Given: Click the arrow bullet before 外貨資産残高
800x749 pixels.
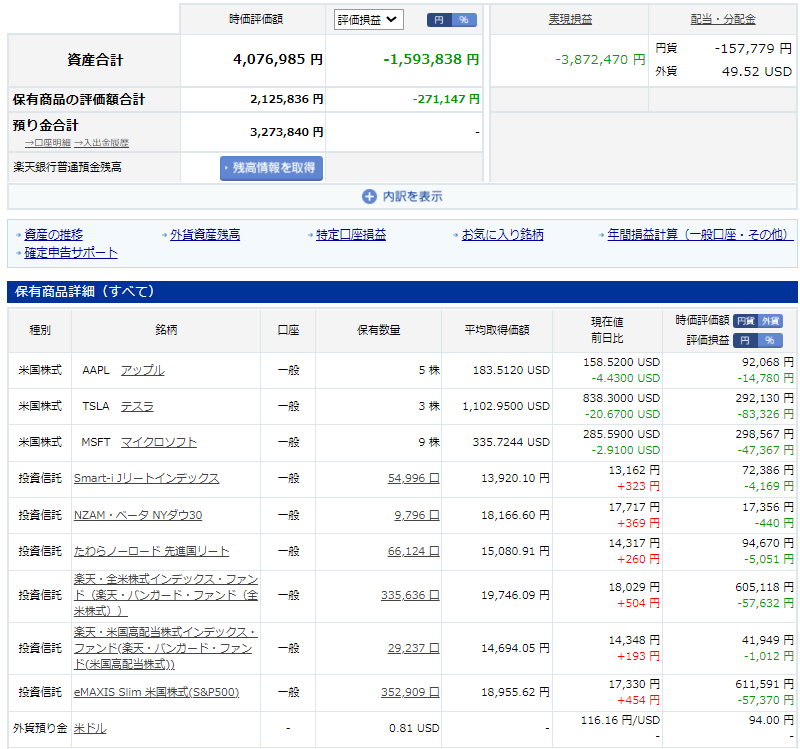Looking at the screenshot, I should click(165, 235).
